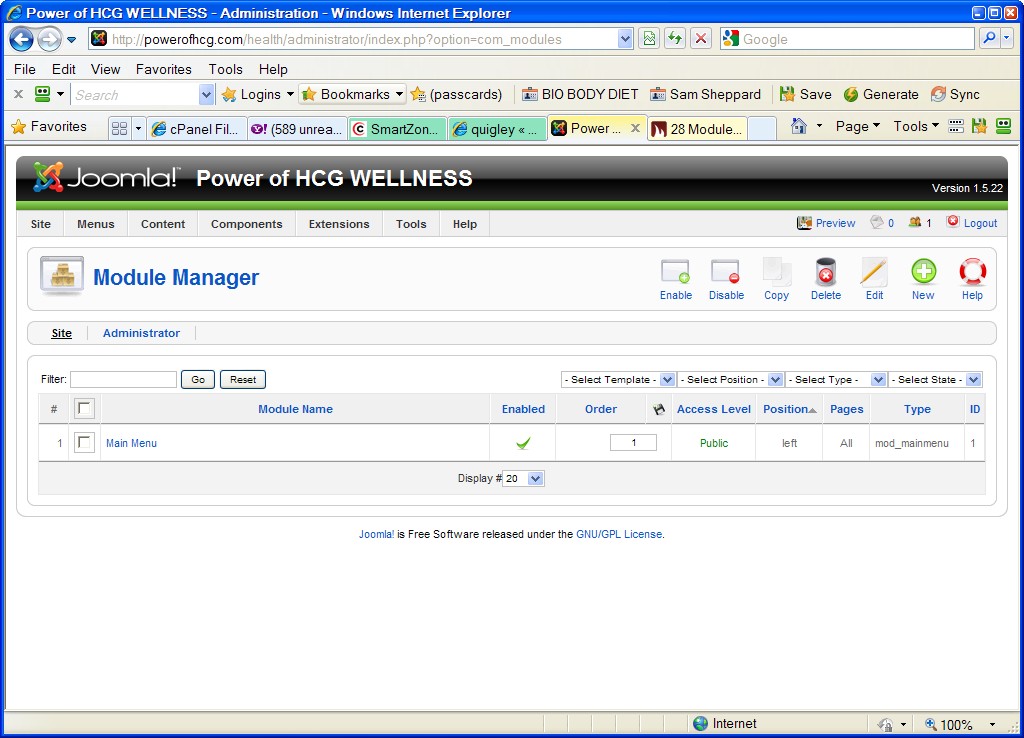This screenshot has width=1024, height=738.
Task: Click the Refresh page icon
Action: [x=675, y=39]
